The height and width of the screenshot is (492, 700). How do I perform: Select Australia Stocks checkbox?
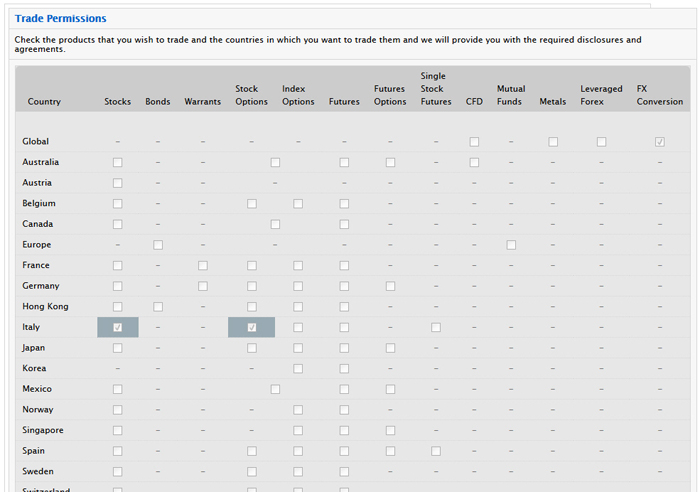(117, 162)
